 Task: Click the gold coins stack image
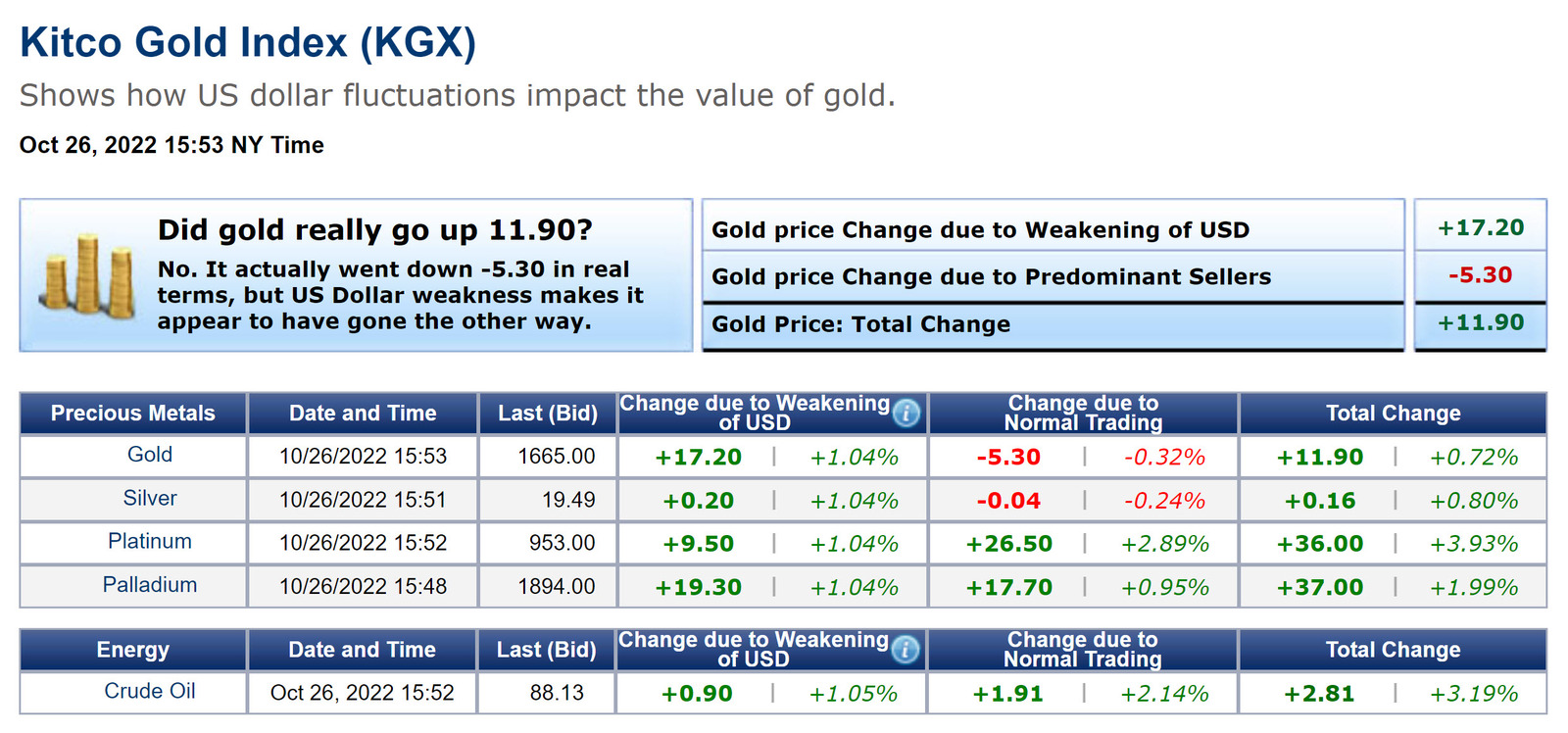88,275
